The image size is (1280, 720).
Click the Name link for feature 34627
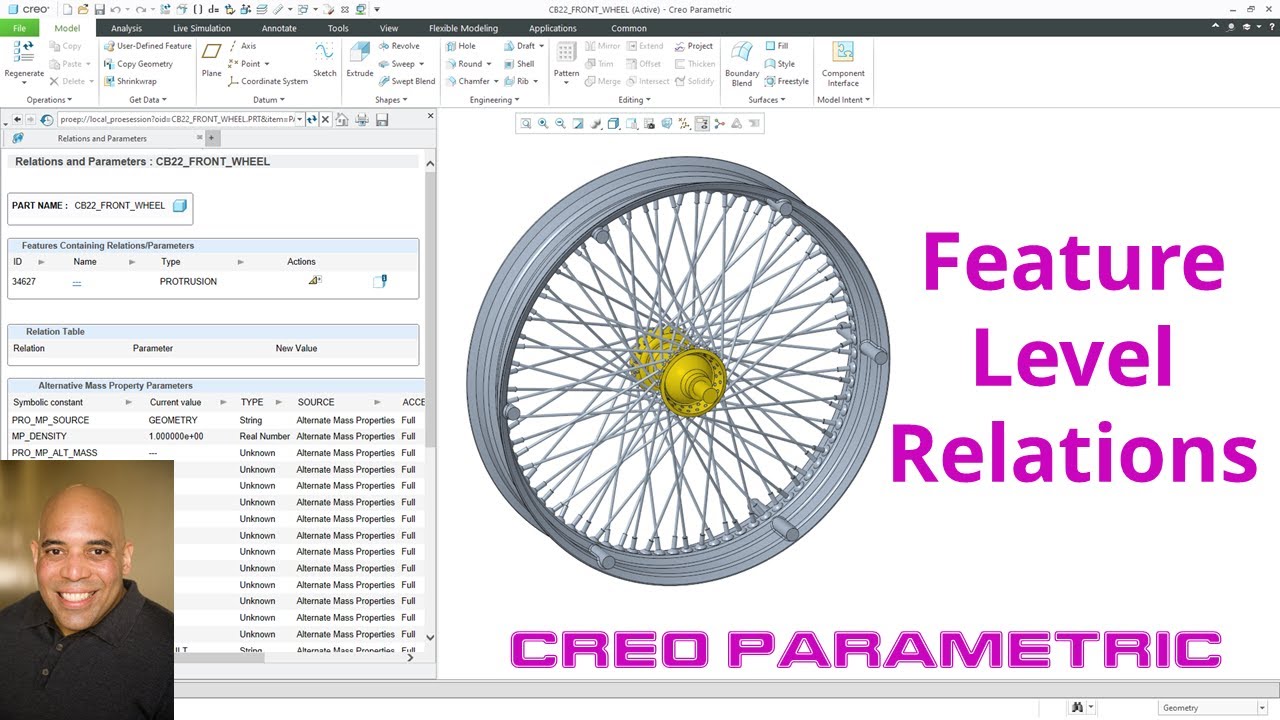(77, 282)
